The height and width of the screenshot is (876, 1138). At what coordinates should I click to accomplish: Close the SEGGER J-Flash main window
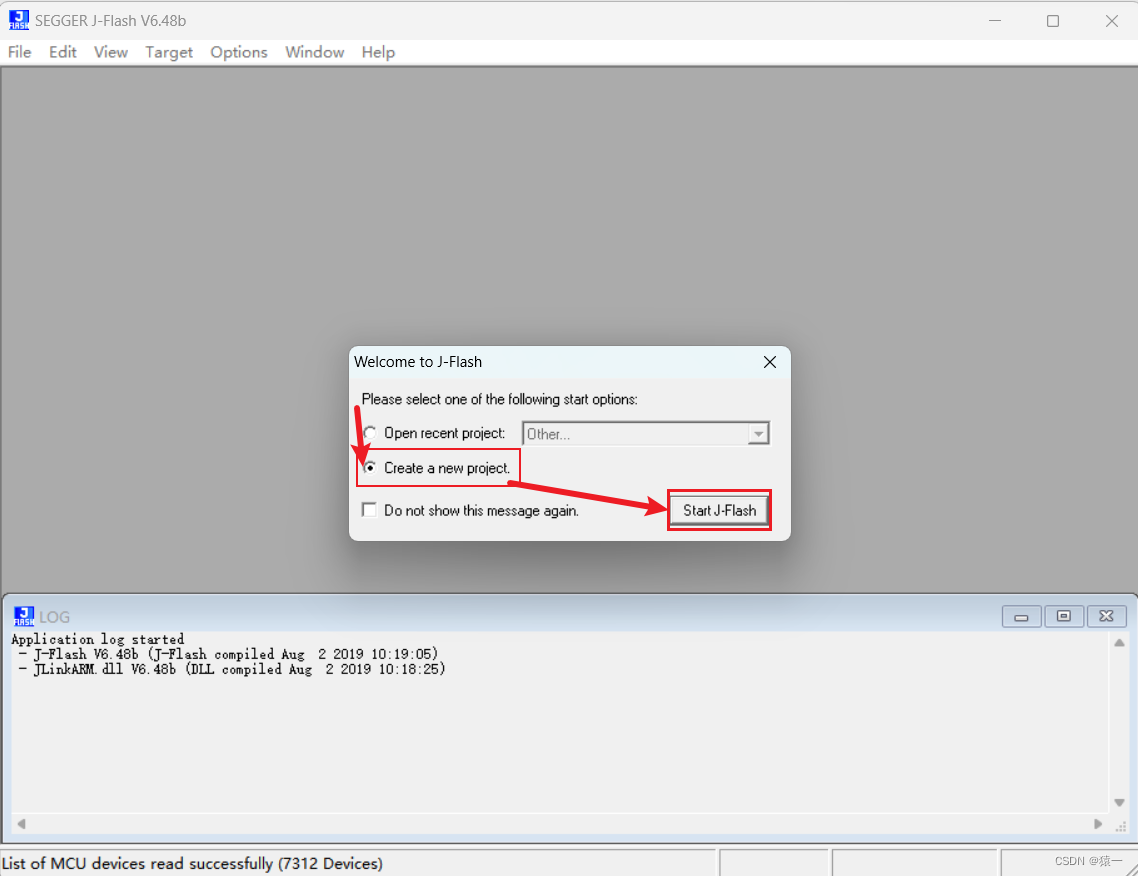1112,21
